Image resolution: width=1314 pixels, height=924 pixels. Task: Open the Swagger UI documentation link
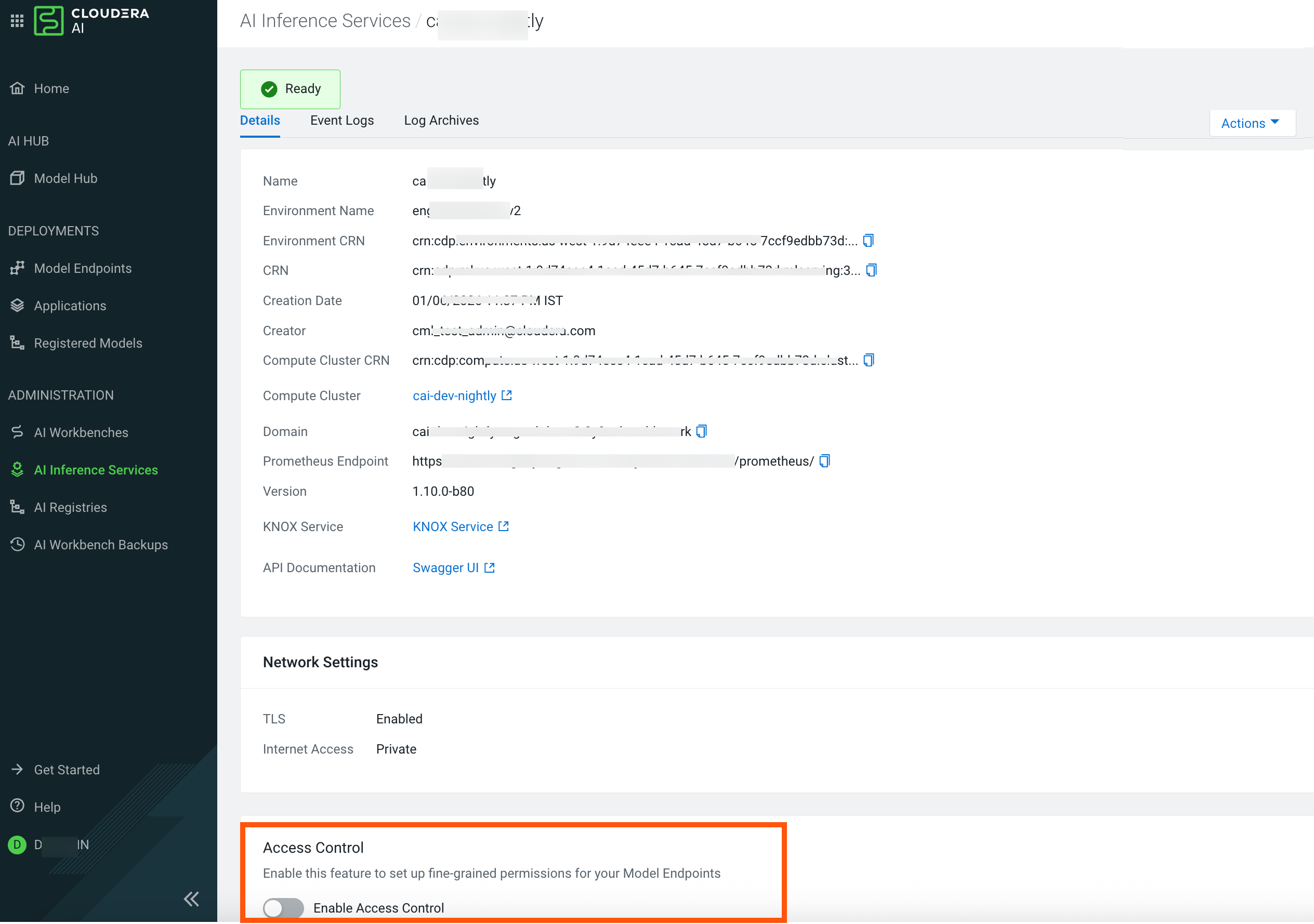[446, 568]
